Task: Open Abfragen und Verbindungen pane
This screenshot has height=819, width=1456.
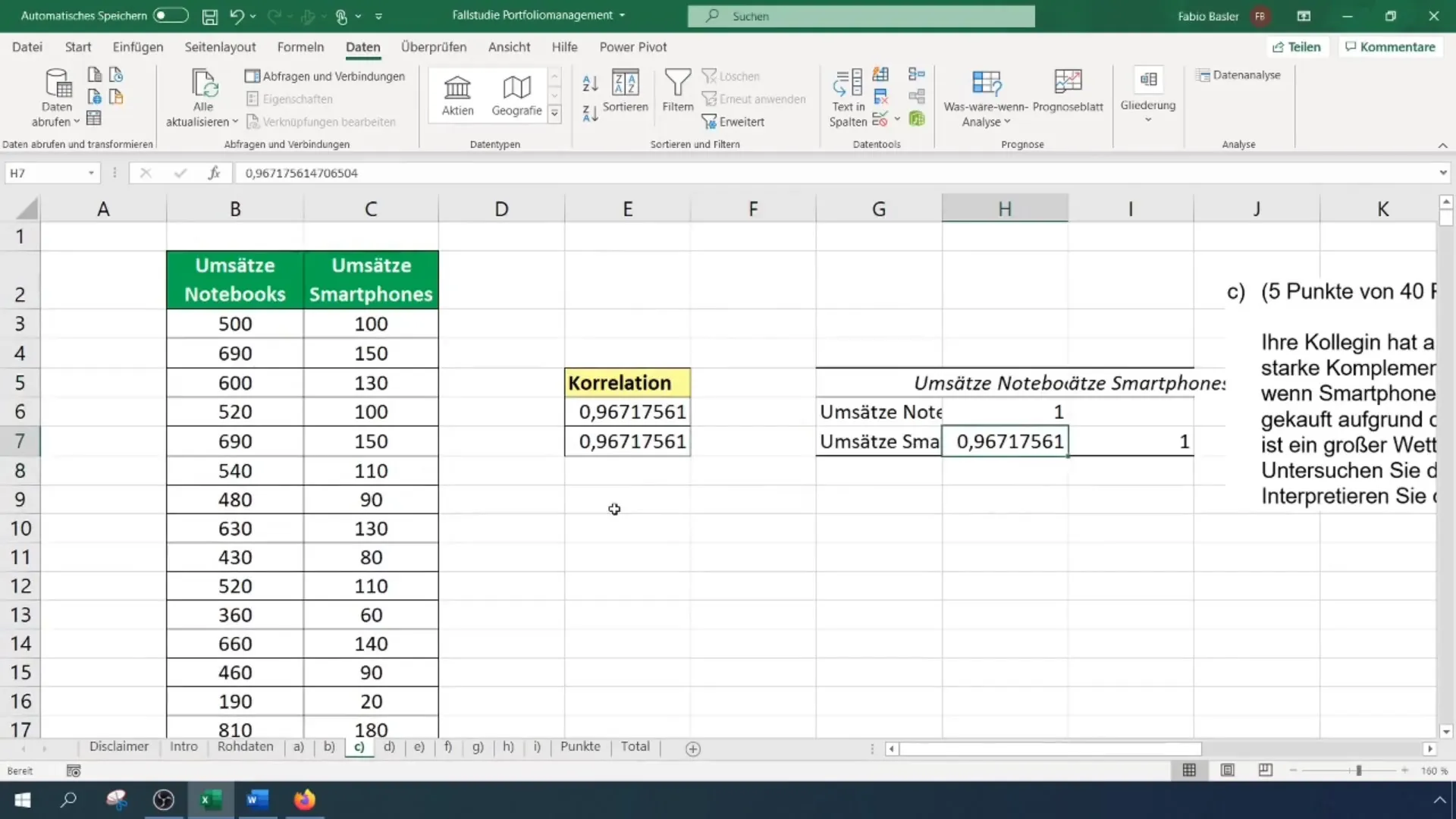Action: 325,76
